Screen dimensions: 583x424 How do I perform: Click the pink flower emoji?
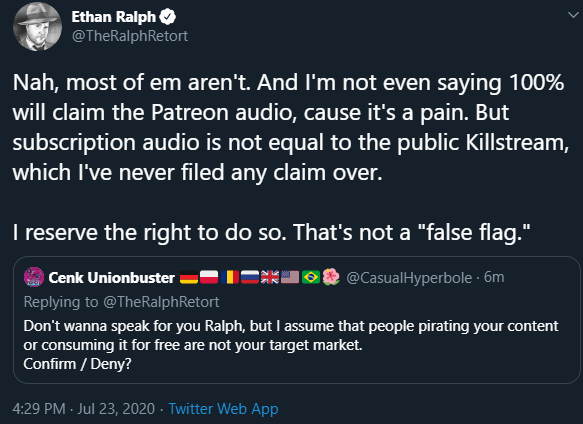coord(331,277)
